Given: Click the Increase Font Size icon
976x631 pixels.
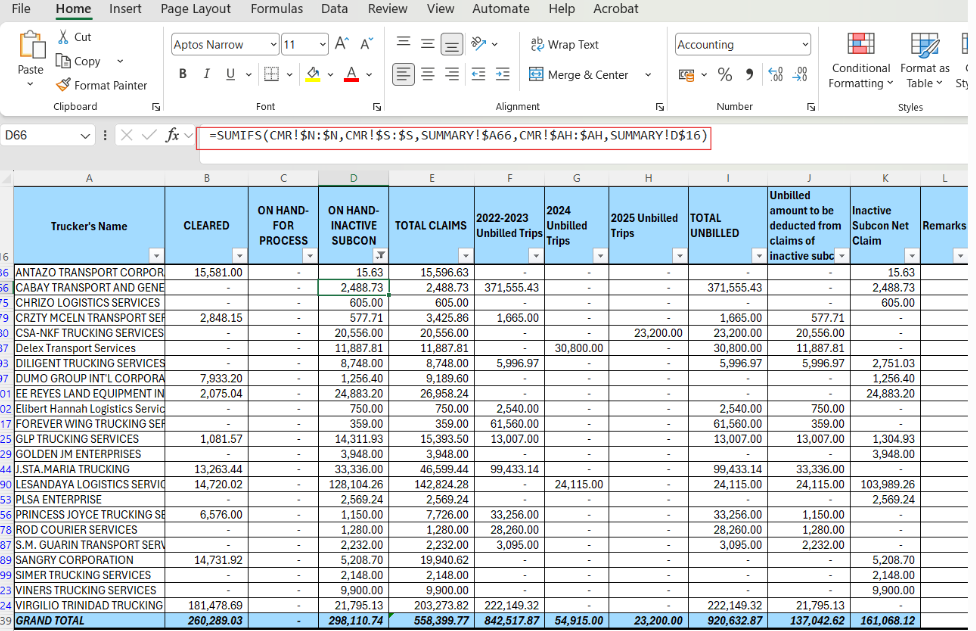Looking at the screenshot, I should click(342, 44).
